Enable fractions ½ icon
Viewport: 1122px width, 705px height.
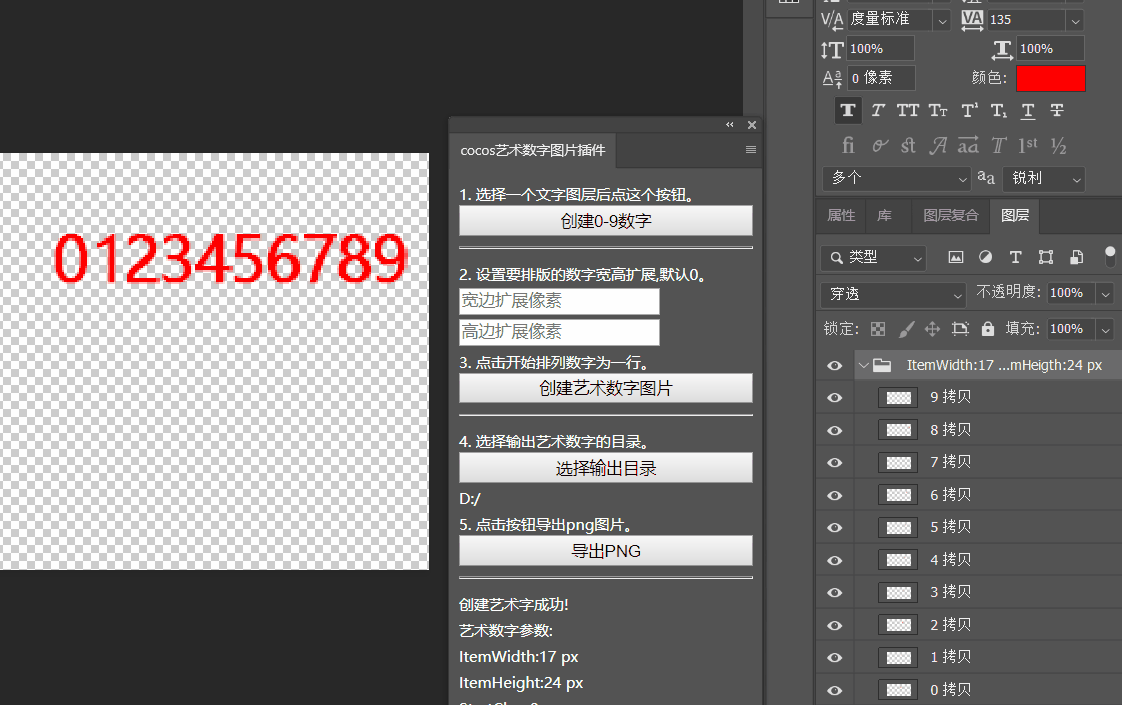[x=1058, y=145]
